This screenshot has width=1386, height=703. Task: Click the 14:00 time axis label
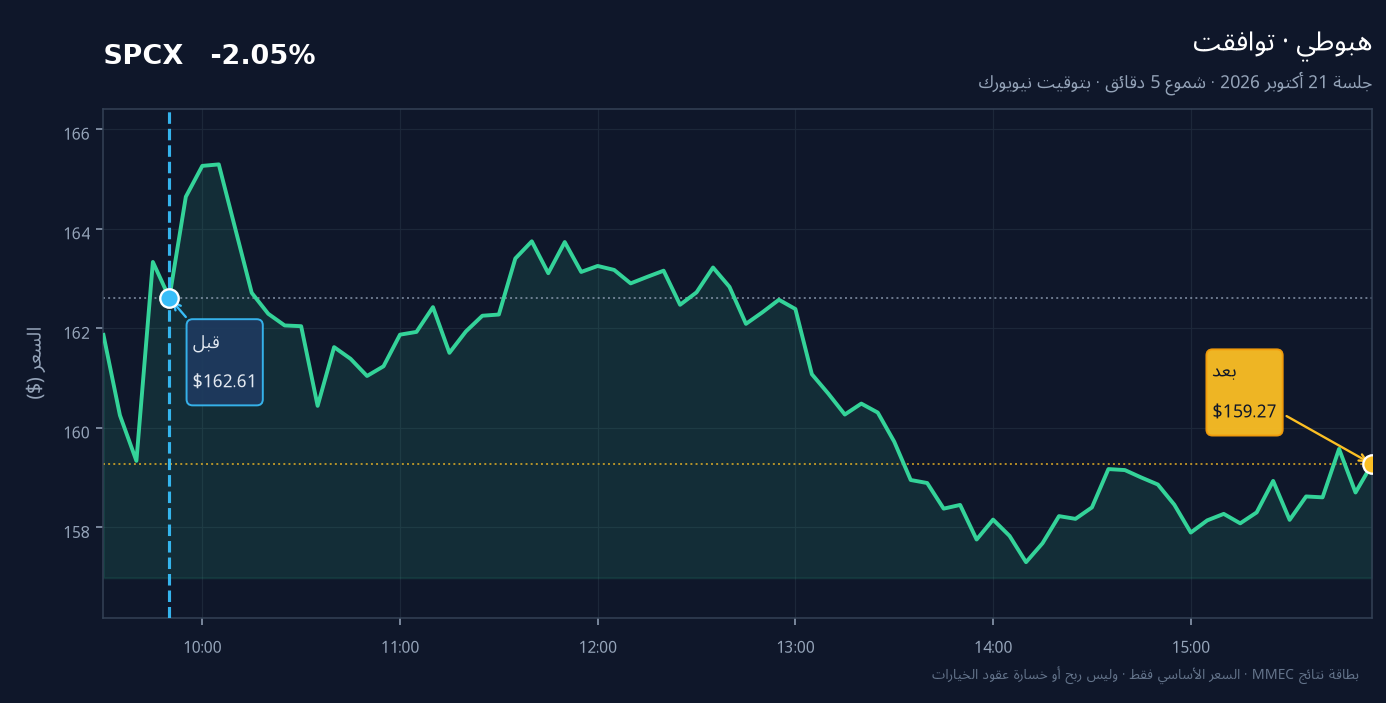993,647
